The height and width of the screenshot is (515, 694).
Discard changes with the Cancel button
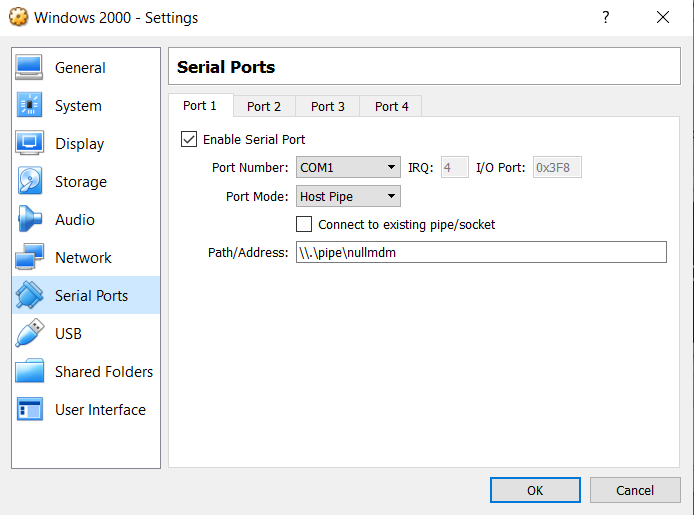pos(635,490)
